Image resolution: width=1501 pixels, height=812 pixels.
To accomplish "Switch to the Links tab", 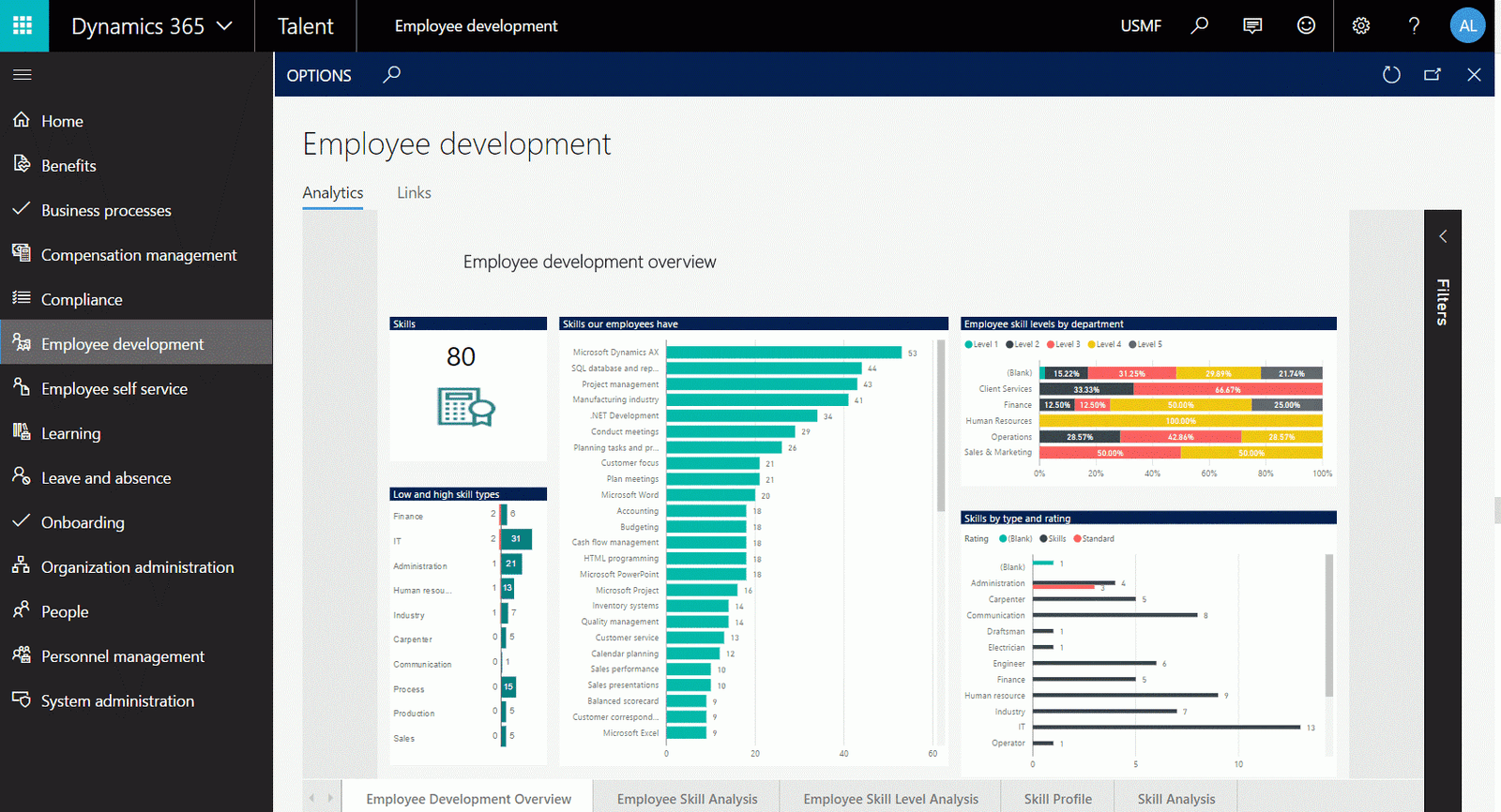I will 414,192.
